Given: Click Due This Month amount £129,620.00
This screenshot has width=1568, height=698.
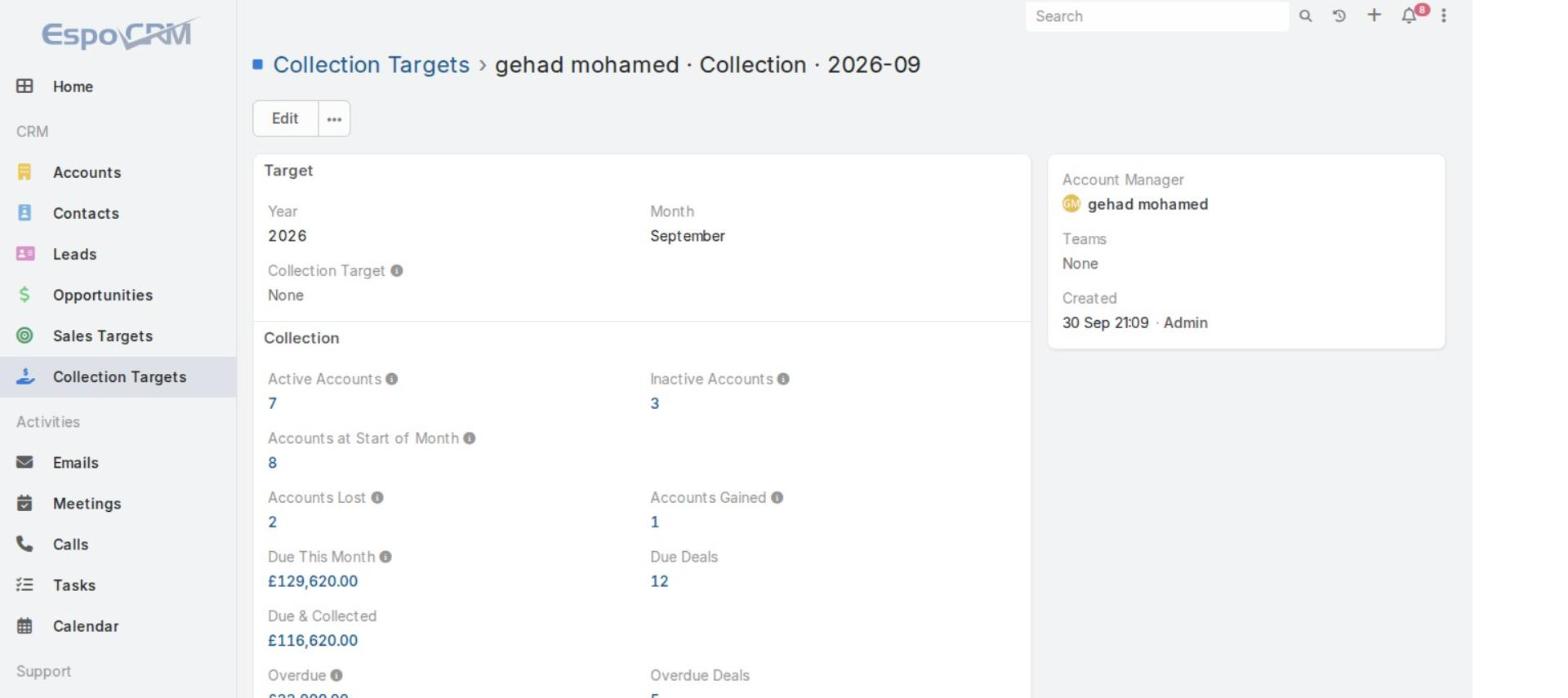Looking at the screenshot, I should [x=313, y=581].
